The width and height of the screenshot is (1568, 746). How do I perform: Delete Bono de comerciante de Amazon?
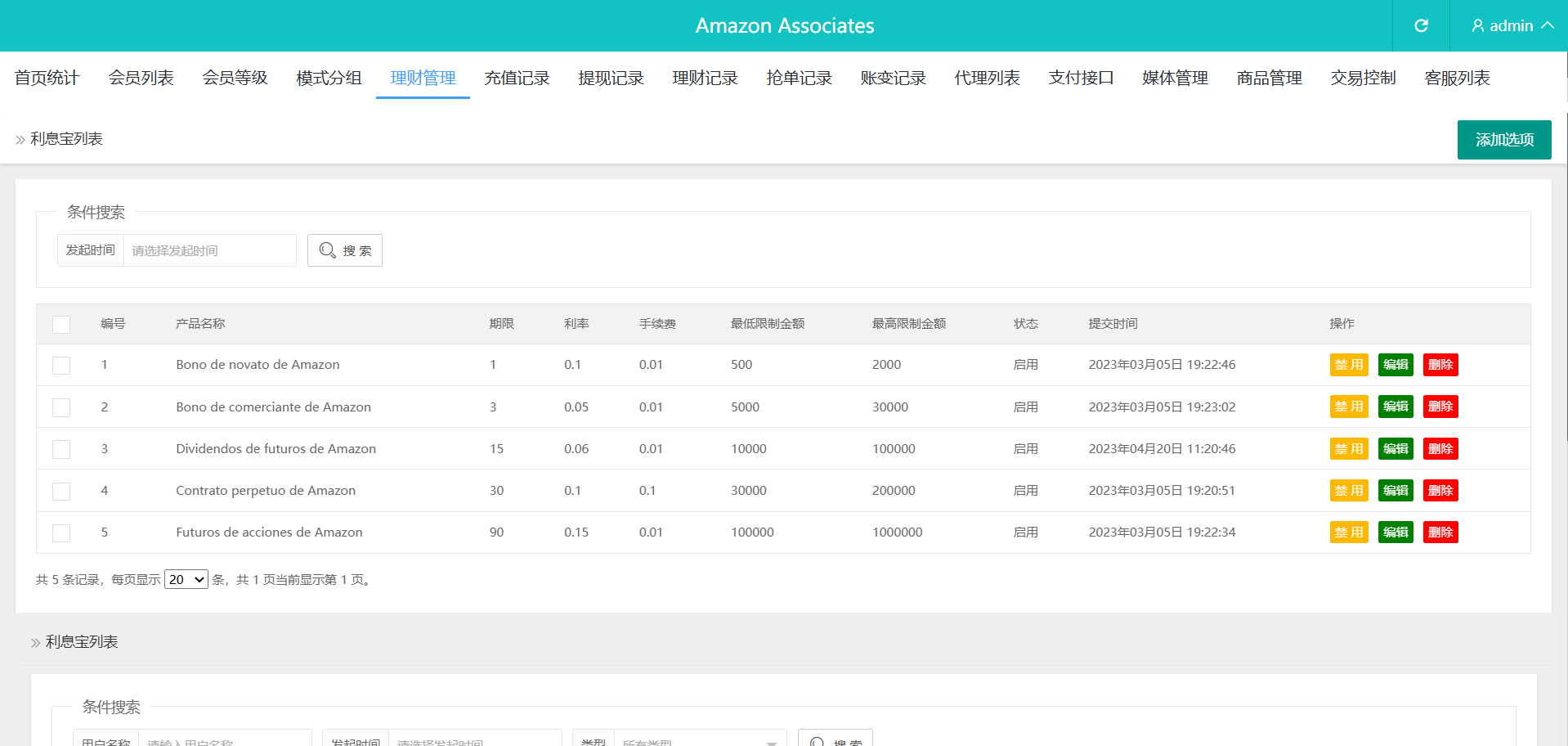pyautogui.click(x=1440, y=407)
